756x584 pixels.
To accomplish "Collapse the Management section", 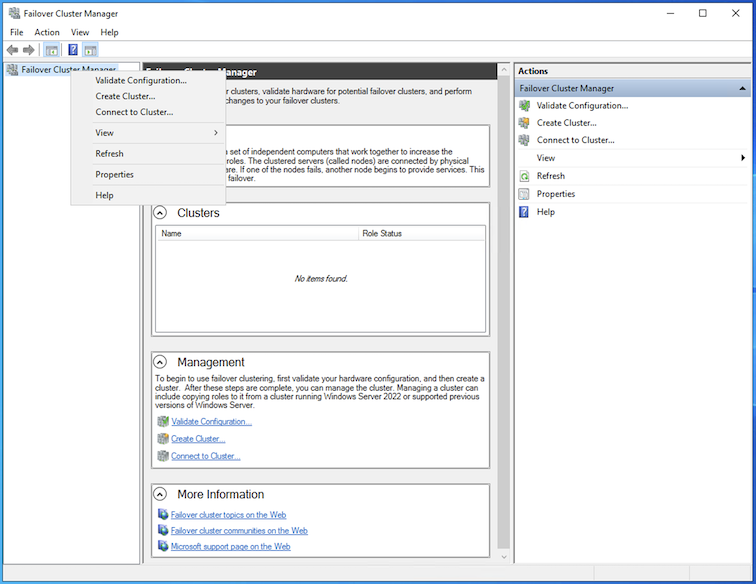I will [160, 362].
